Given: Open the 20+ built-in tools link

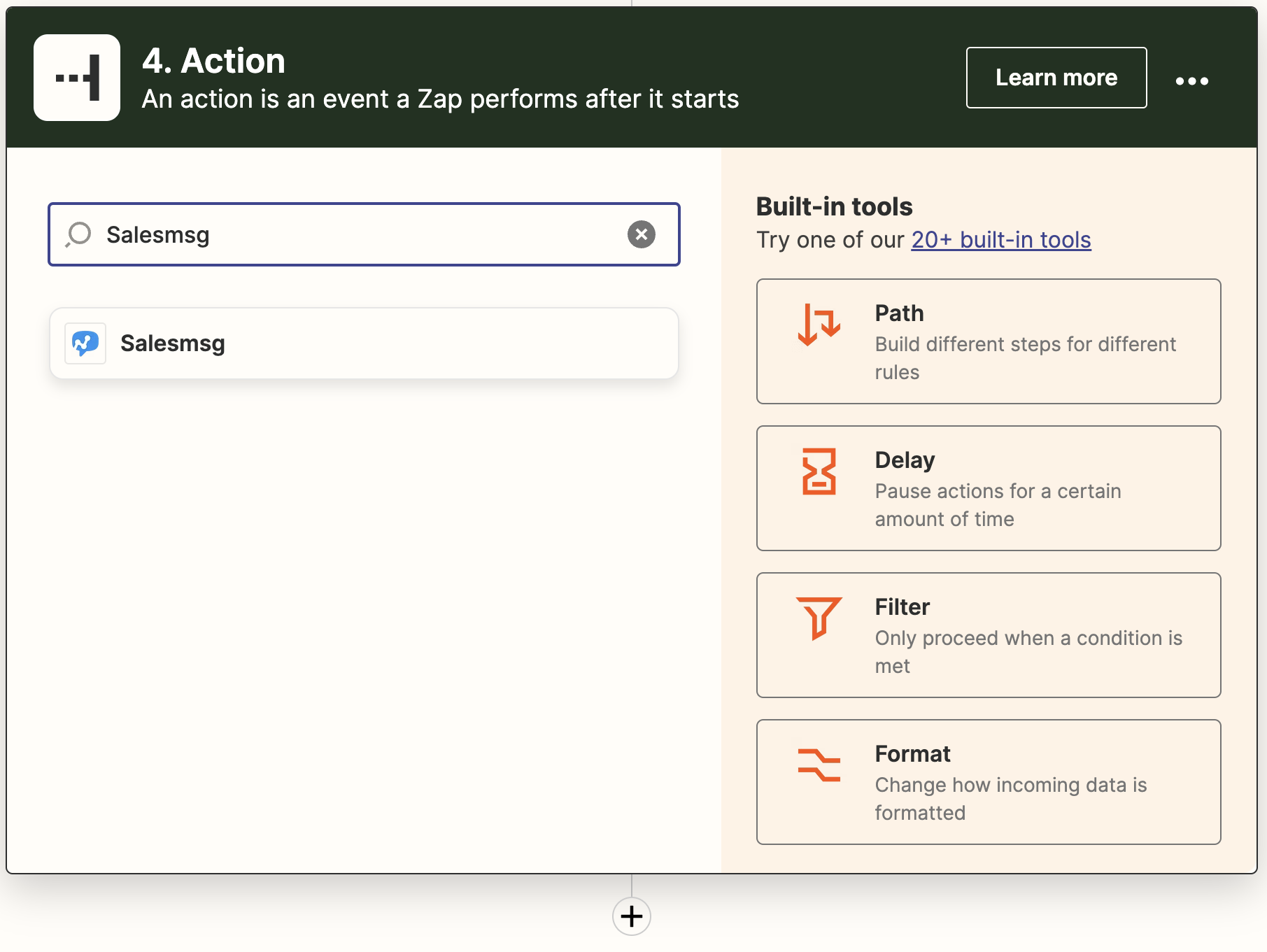Looking at the screenshot, I should coord(1000,240).
